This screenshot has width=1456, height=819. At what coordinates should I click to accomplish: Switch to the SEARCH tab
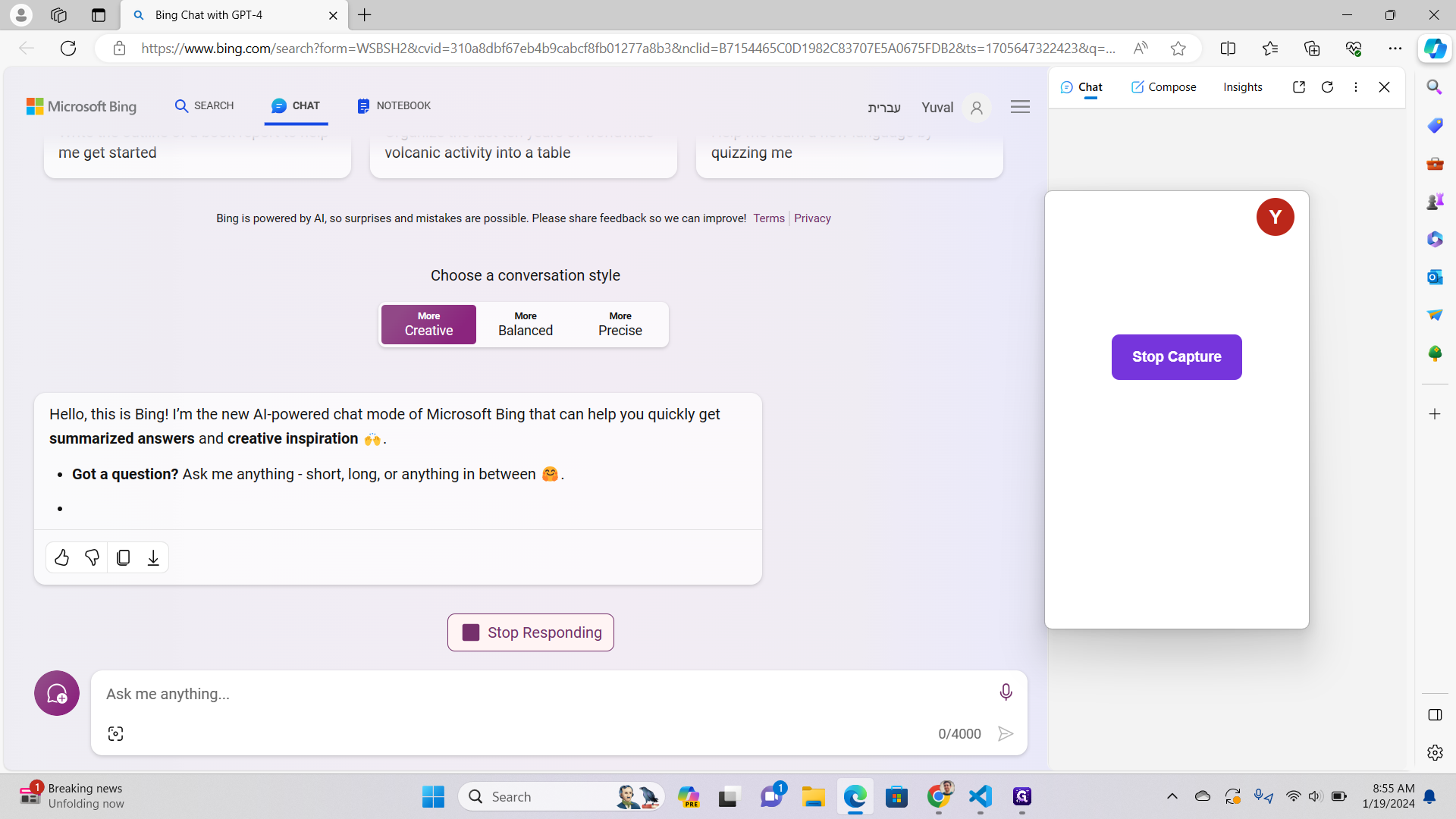(x=204, y=105)
